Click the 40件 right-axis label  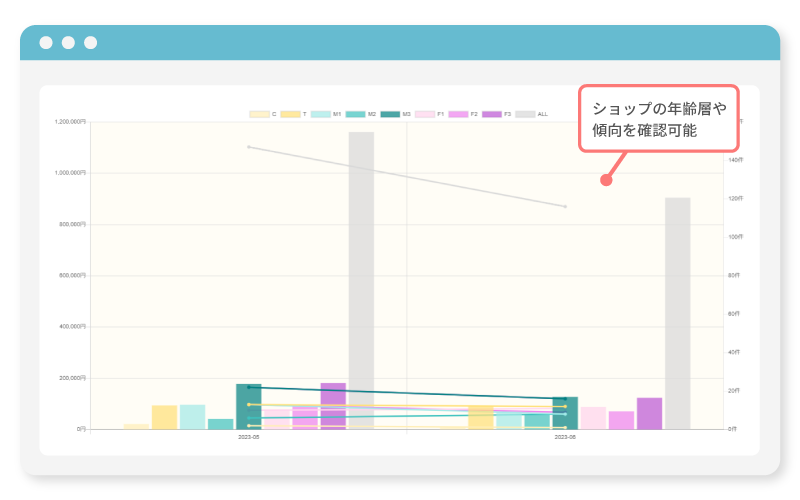[734, 353]
